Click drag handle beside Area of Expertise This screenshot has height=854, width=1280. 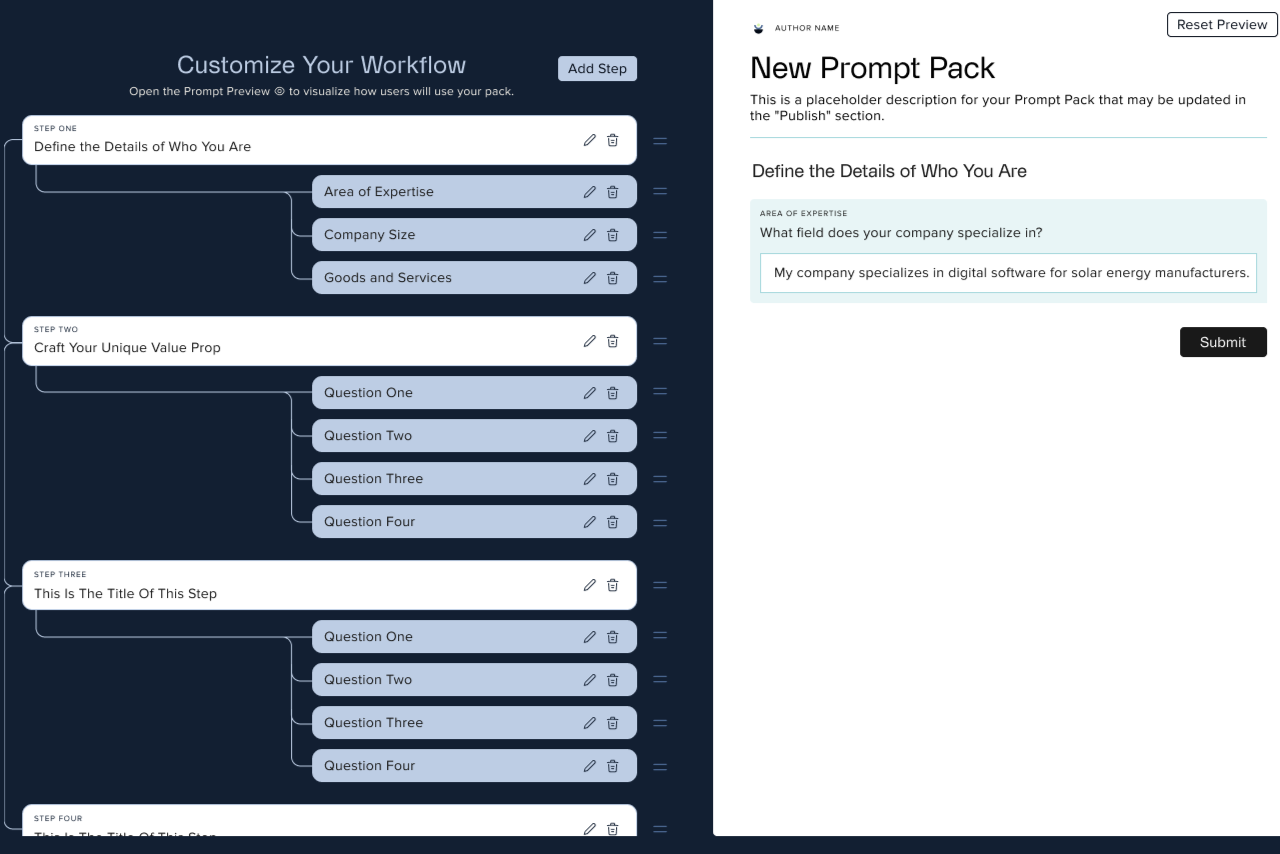660,192
